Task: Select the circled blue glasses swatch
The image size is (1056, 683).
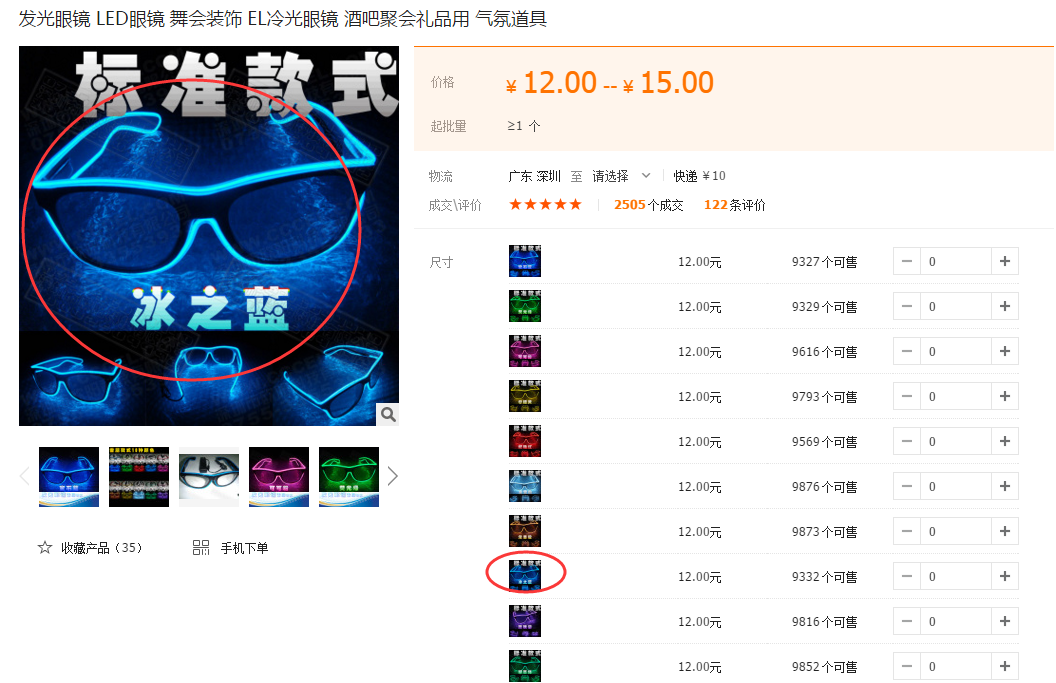Action: coord(524,576)
